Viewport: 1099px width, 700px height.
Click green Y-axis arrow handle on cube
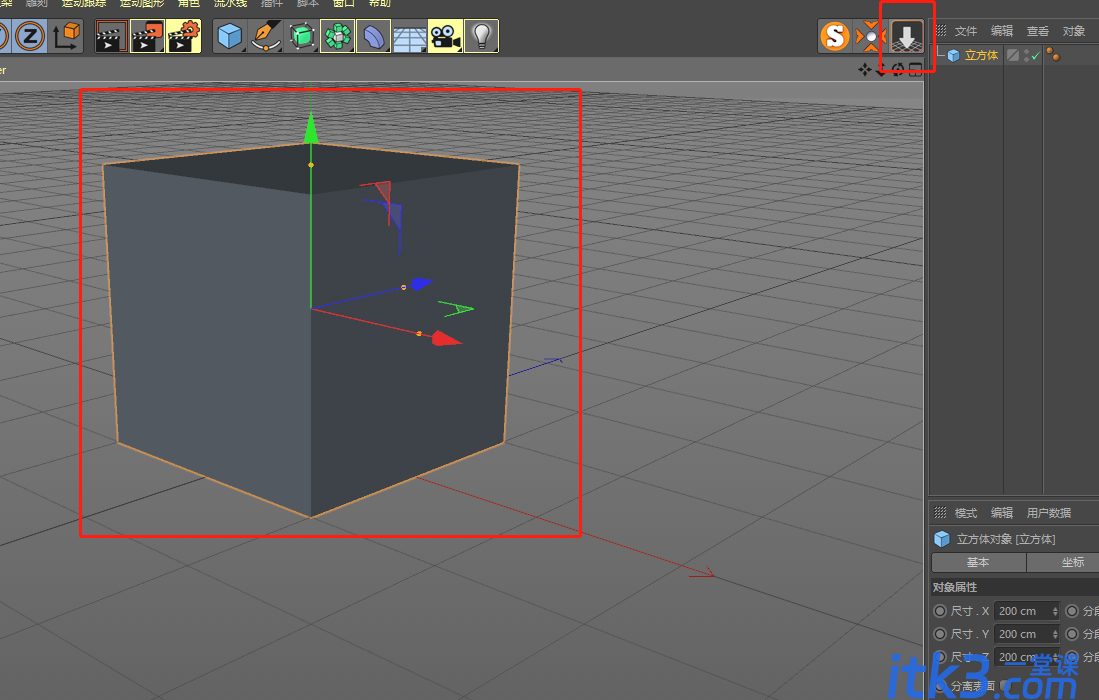(x=310, y=129)
